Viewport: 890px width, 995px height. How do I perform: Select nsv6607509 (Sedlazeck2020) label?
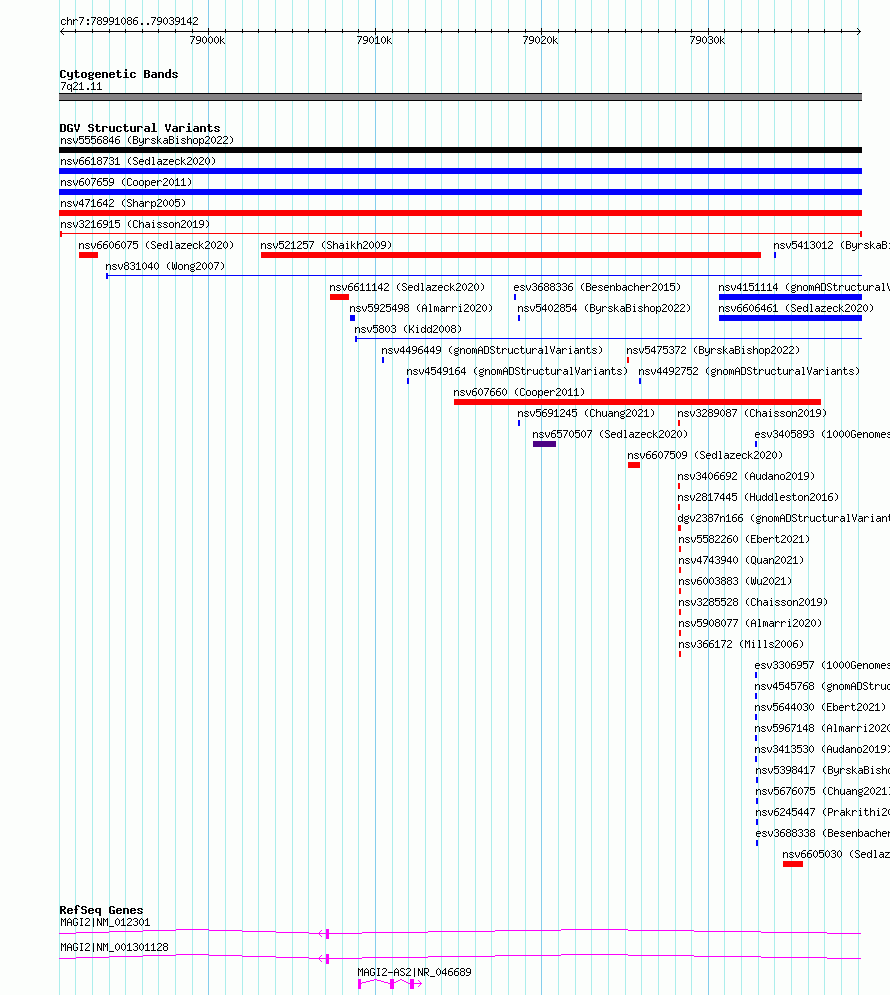(x=705, y=455)
